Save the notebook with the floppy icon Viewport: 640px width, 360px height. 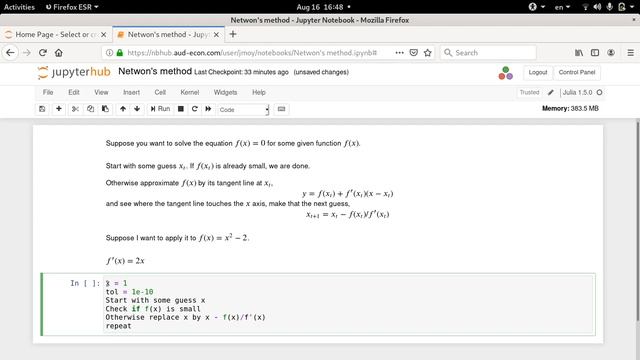42,109
